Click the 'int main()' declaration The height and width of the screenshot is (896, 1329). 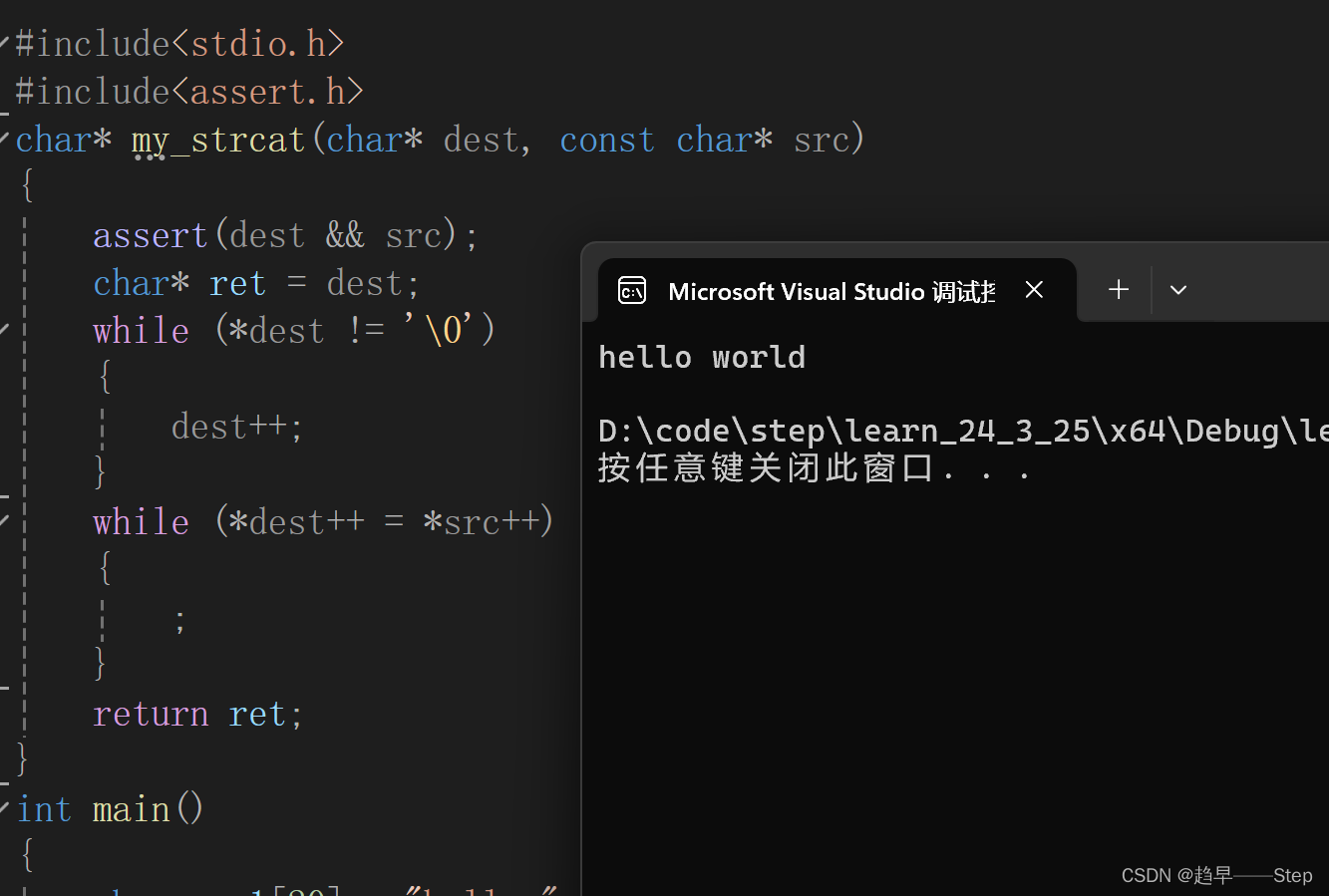pyautogui.click(x=111, y=809)
